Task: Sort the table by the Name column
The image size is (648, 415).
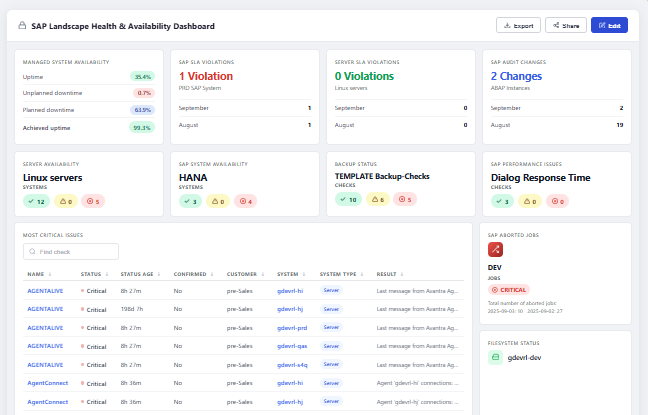Action: (x=39, y=274)
